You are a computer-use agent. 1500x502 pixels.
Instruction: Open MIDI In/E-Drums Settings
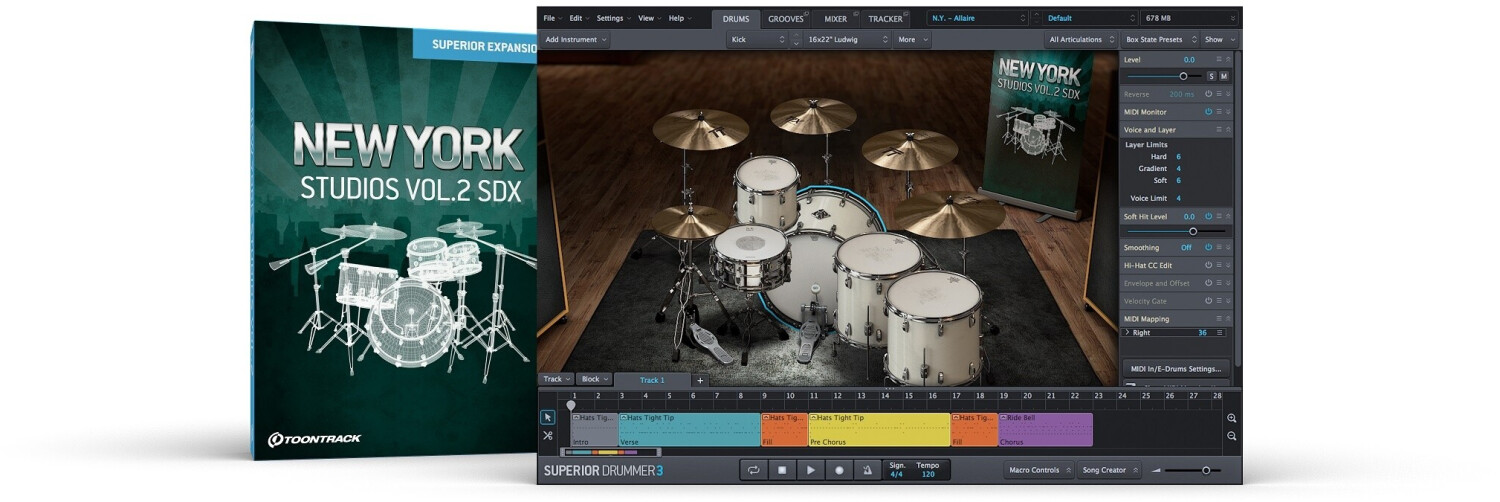click(x=1176, y=369)
